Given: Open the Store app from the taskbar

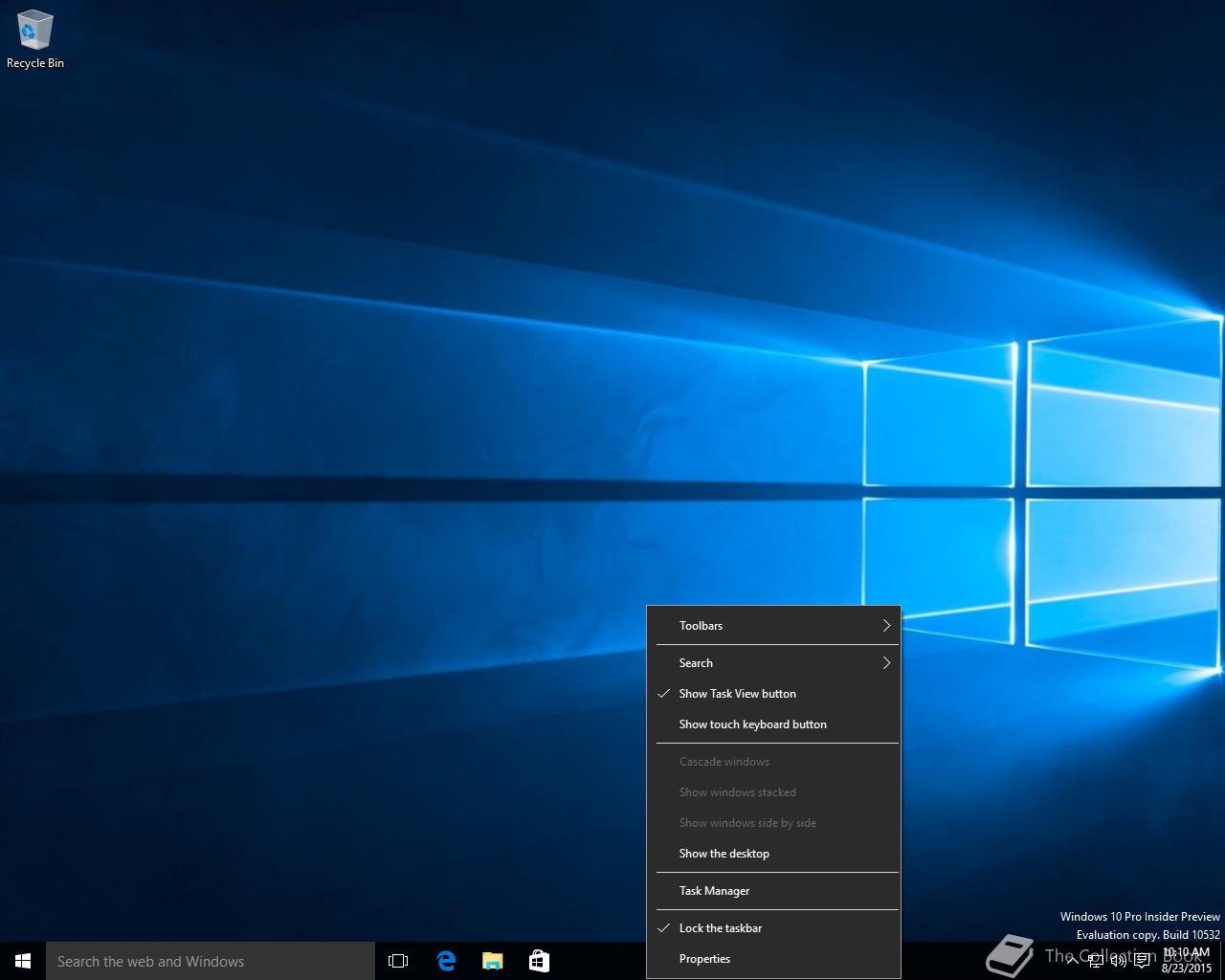Looking at the screenshot, I should click(x=539, y=961).
